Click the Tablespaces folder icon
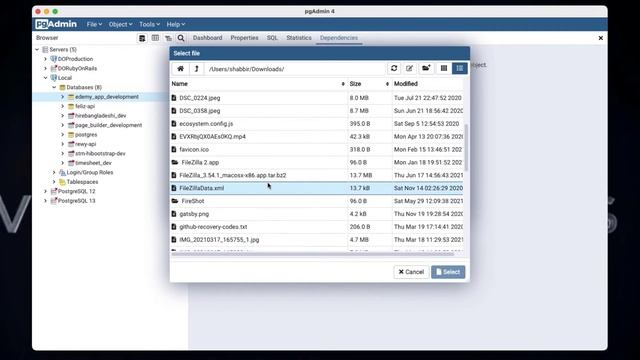The image size is (640, 360). coord(62,182)
